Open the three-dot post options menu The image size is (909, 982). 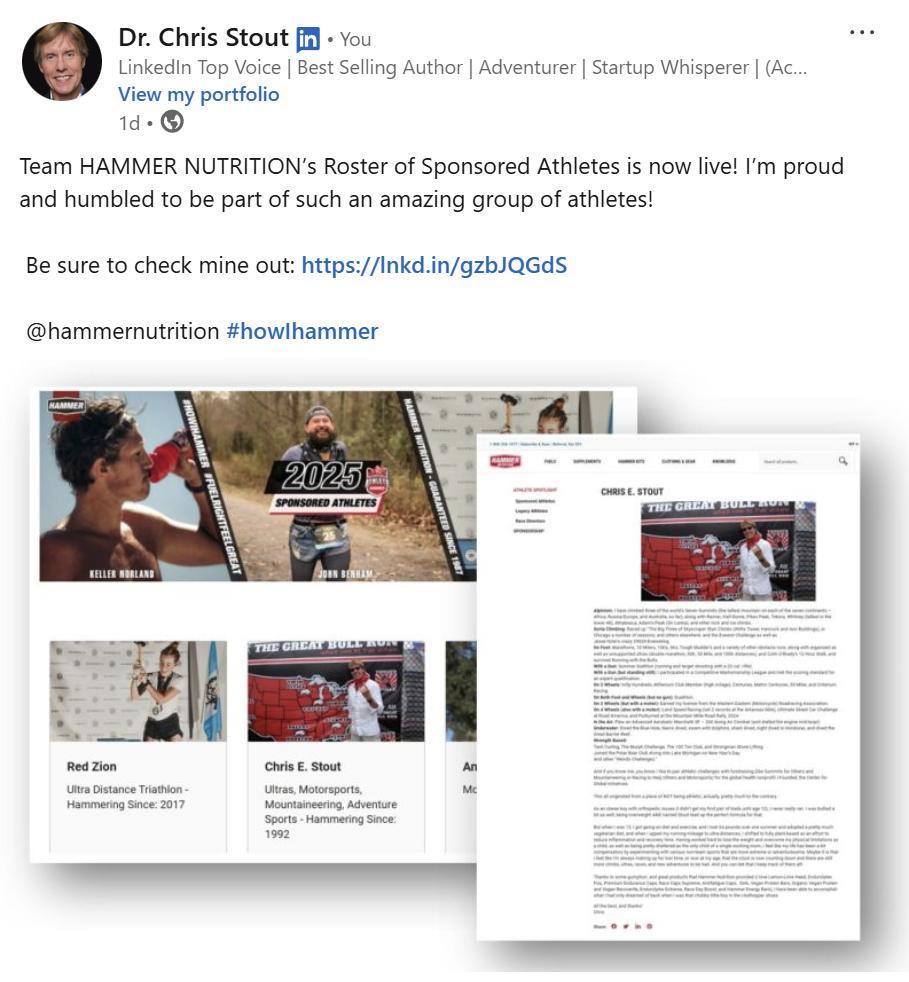coord(861,32)
